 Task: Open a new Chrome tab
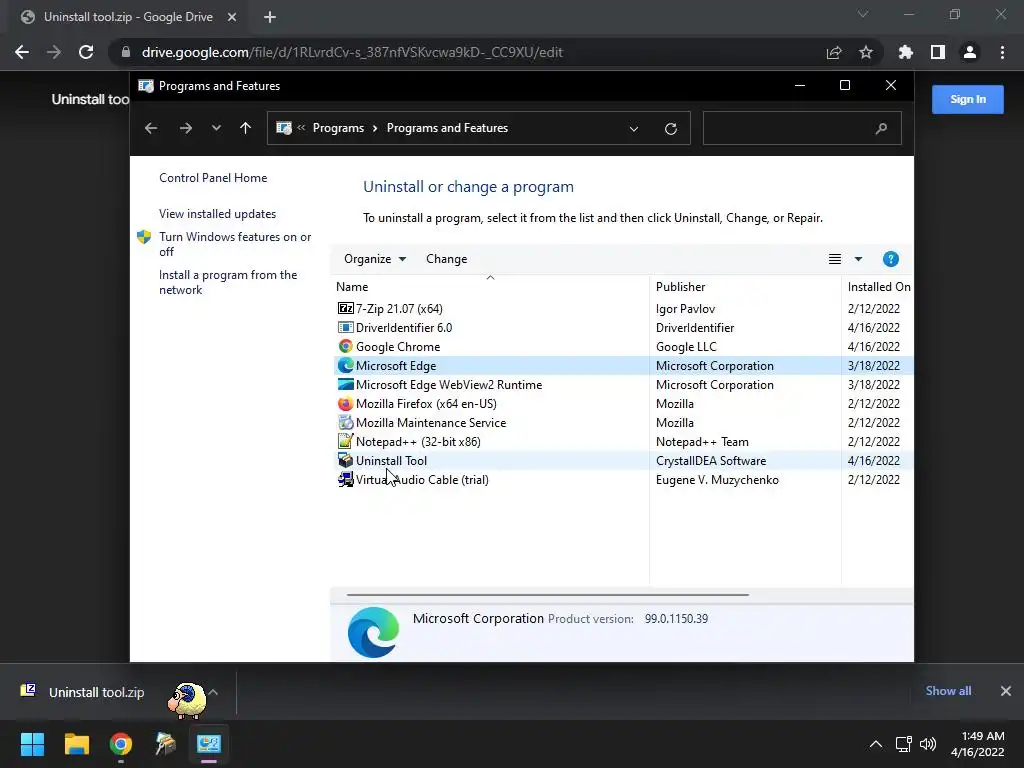point(270,17)
